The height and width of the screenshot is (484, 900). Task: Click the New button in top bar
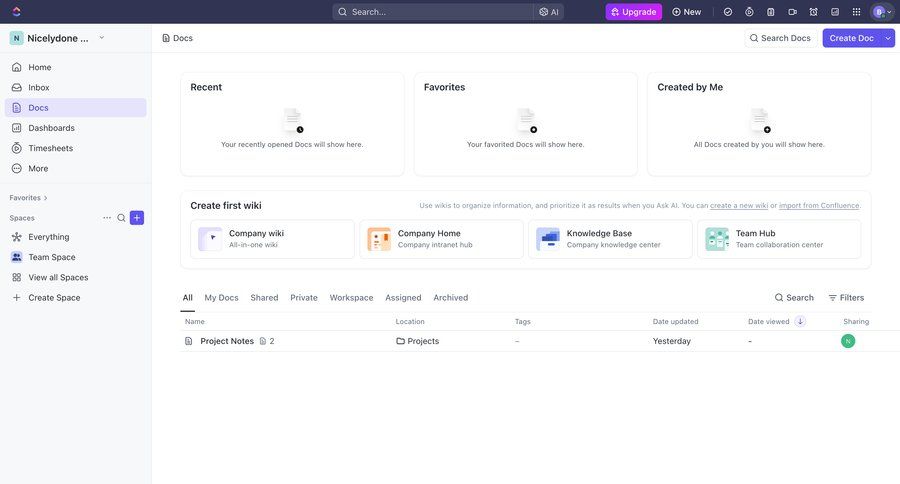pyautogui.click(x=686, y=11)
